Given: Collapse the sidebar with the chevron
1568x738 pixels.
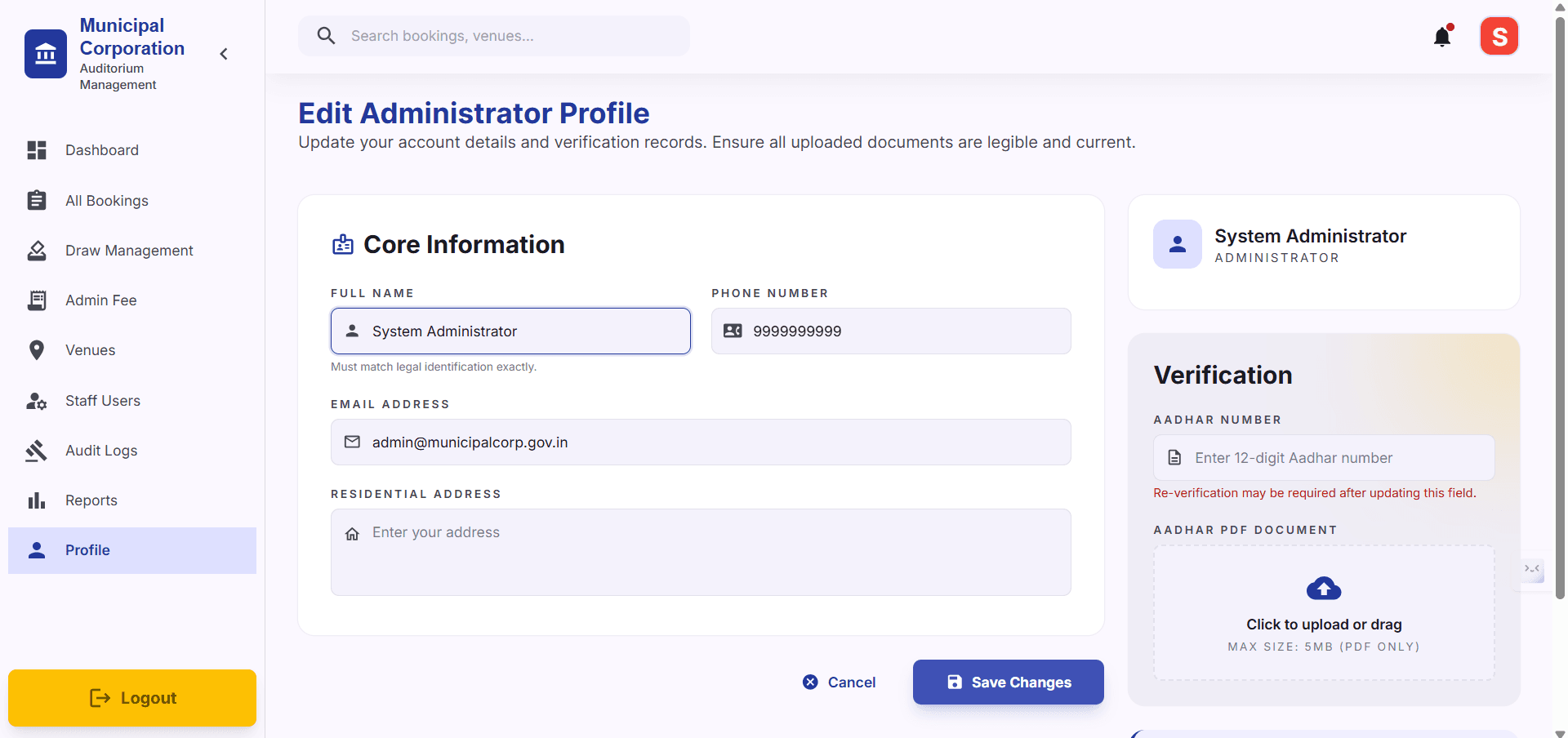Looking at the screenshot, I should pyautogui.click(x=224, y=54).
